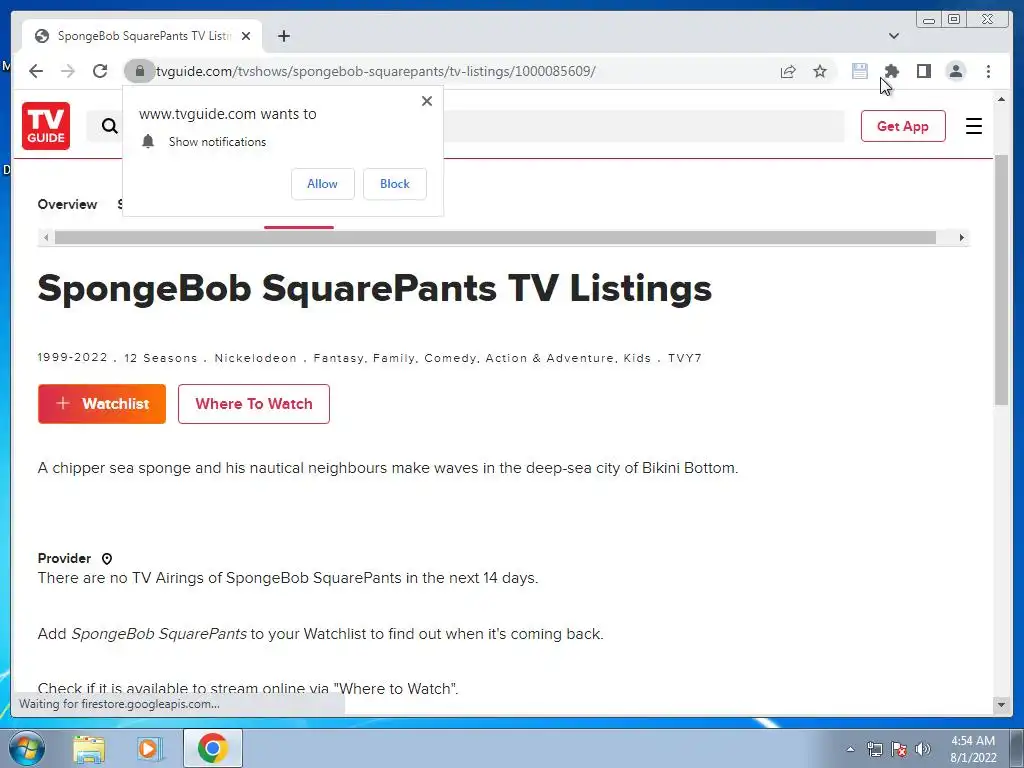Click the Nickelodeon metadata text
Image resolution: width=1024 pixels, height=768 pixels.
tap(256, 359)
